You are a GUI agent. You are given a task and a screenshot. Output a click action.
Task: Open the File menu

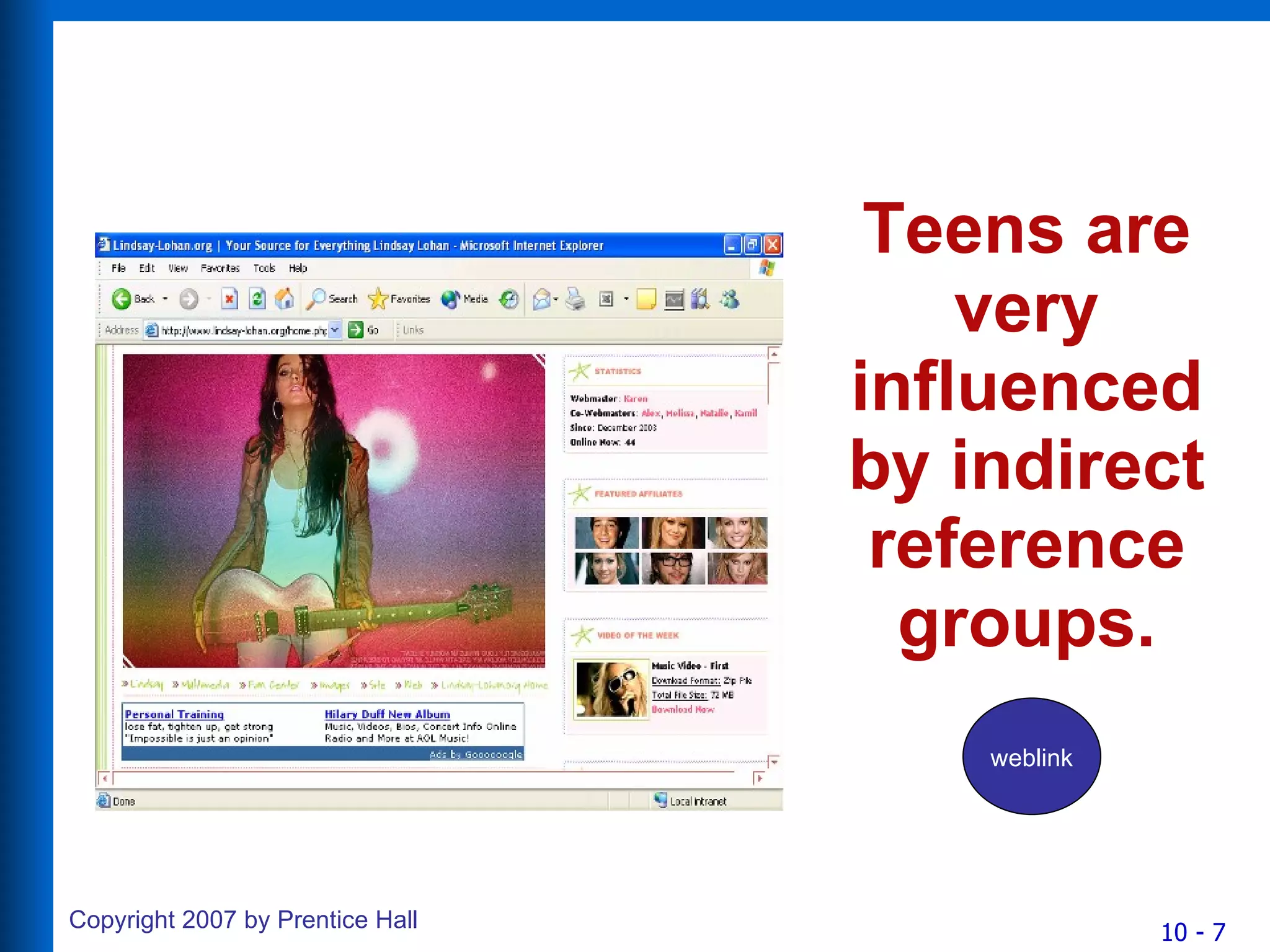[x=118, y=268]
